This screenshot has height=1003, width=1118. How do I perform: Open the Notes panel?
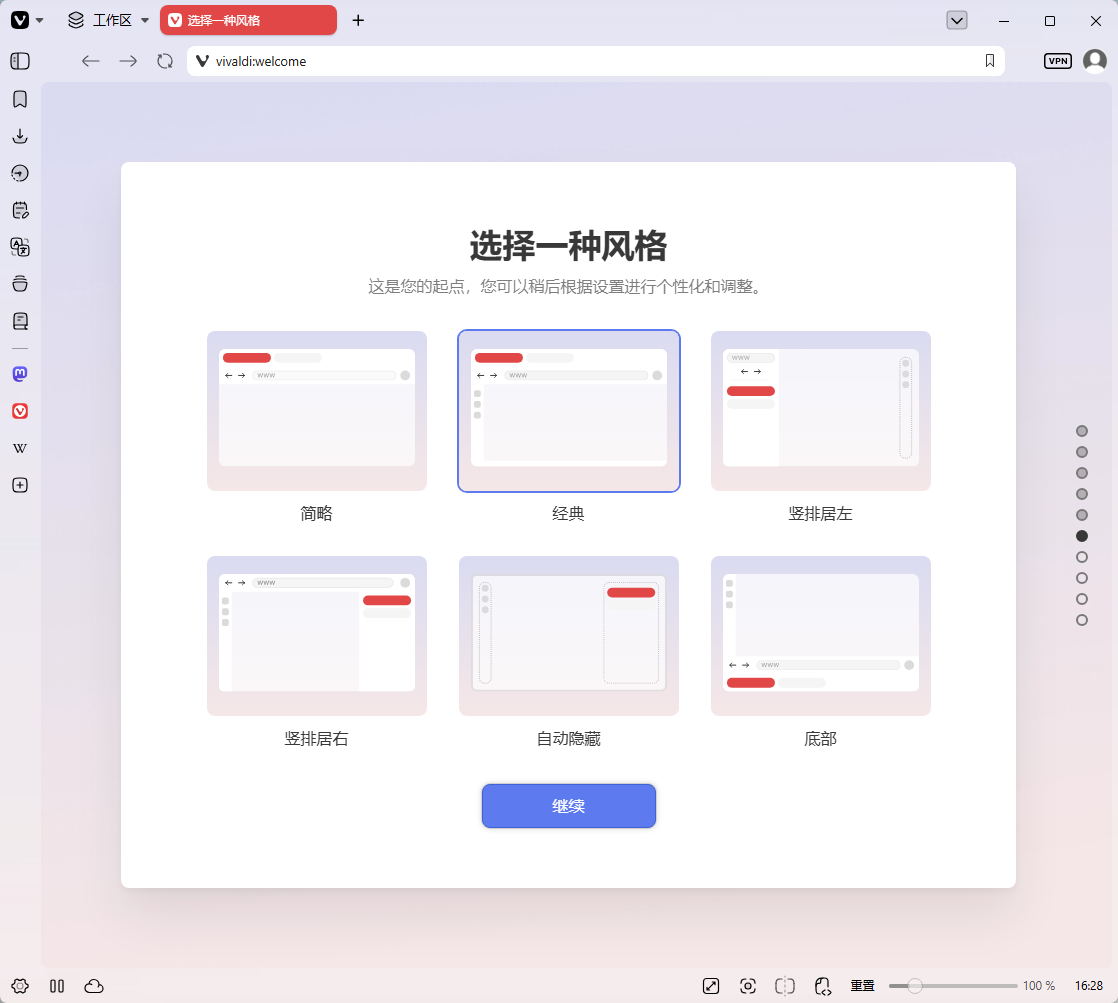point(20,210)
